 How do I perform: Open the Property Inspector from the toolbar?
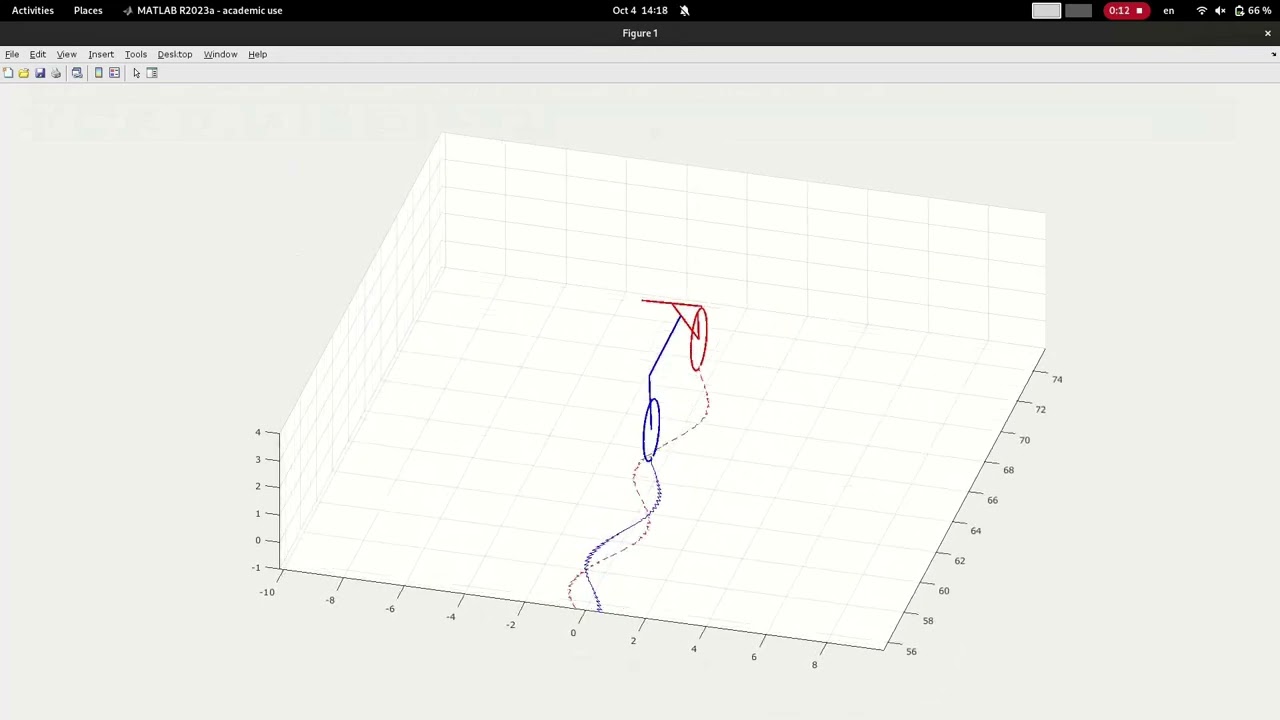pyautogui.click(x=152, y=73)
